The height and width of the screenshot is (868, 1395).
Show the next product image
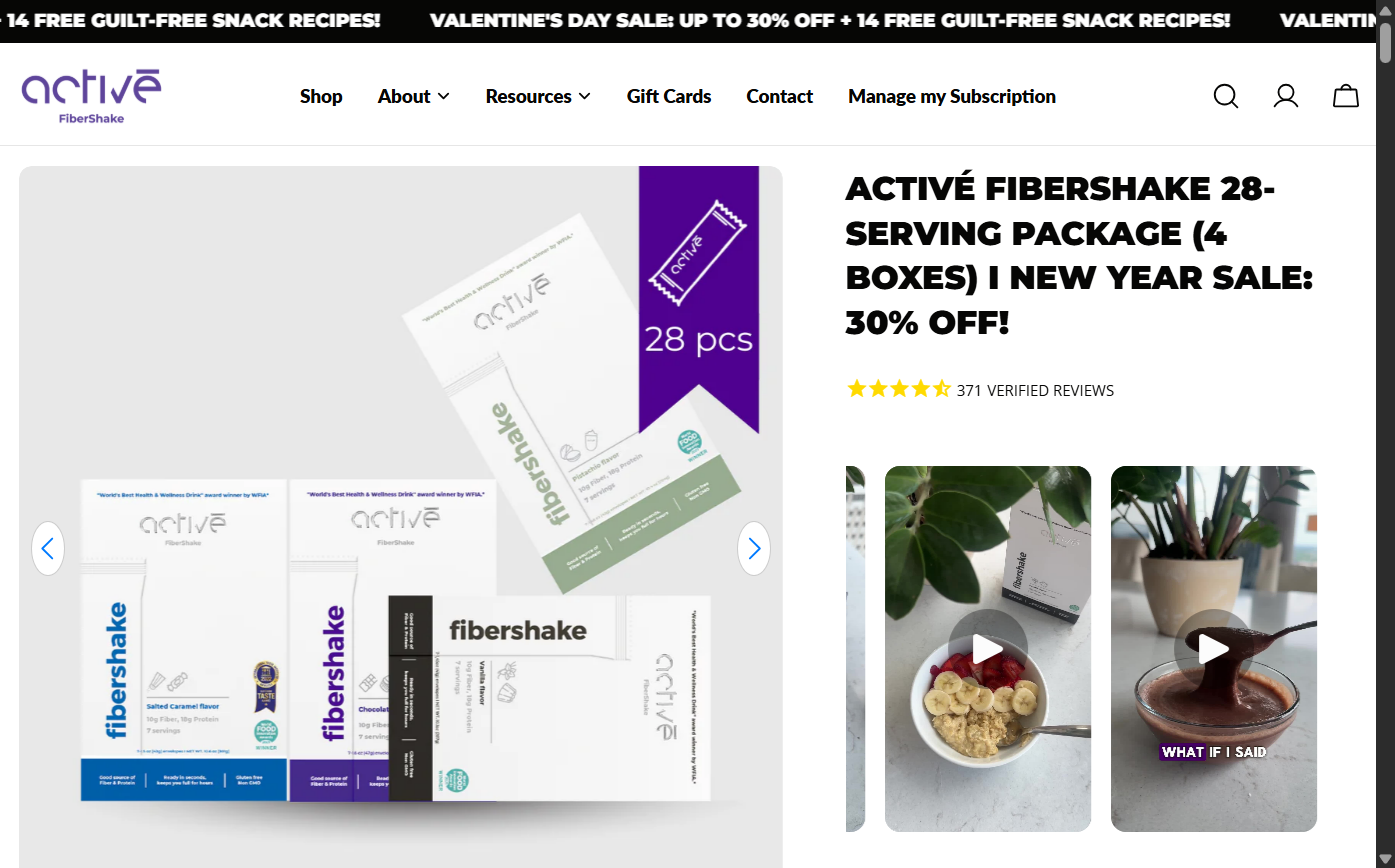[754, 548]
